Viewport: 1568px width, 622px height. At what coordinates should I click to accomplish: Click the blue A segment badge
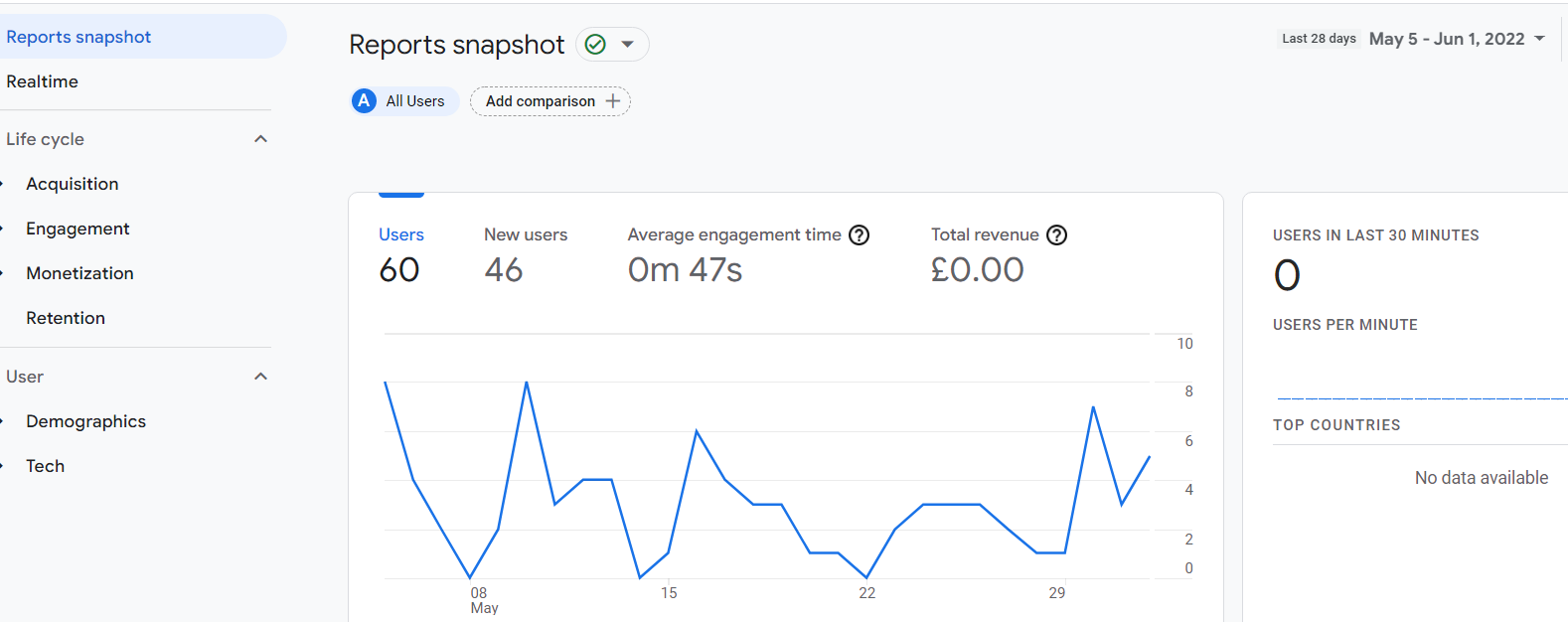coord(364,101)
